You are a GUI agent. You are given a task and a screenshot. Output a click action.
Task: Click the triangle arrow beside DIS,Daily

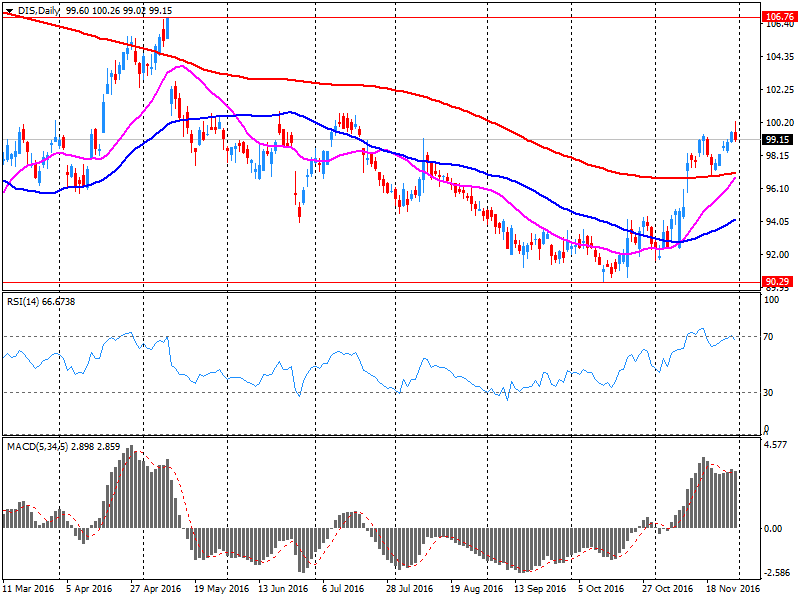(9, 10)
